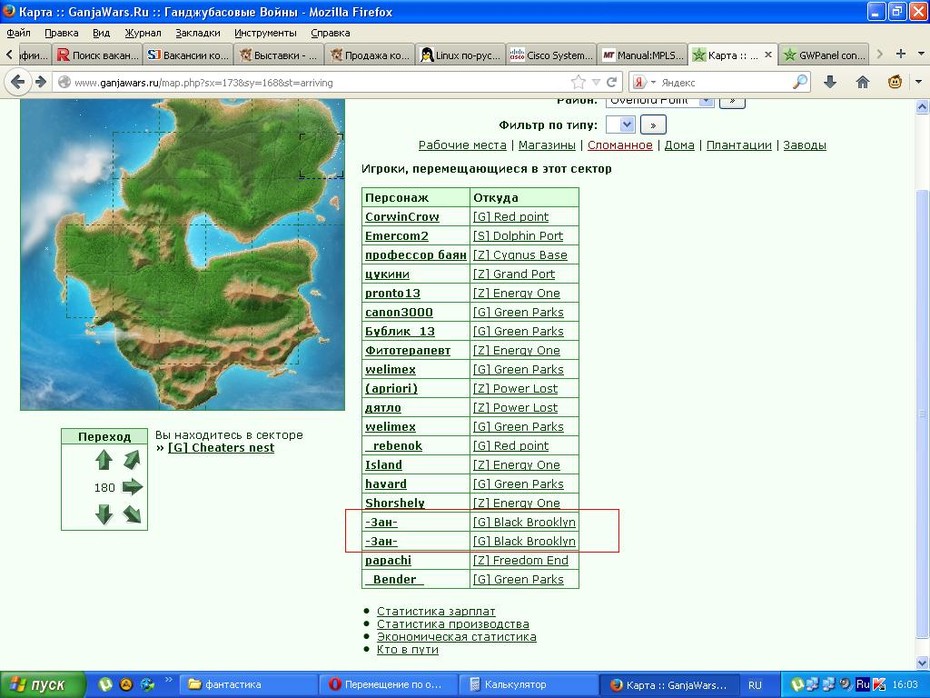The width and height of the screenshot is (930, 698).
Task: Open CorwinCrow player link
Action: click(402, 217)
